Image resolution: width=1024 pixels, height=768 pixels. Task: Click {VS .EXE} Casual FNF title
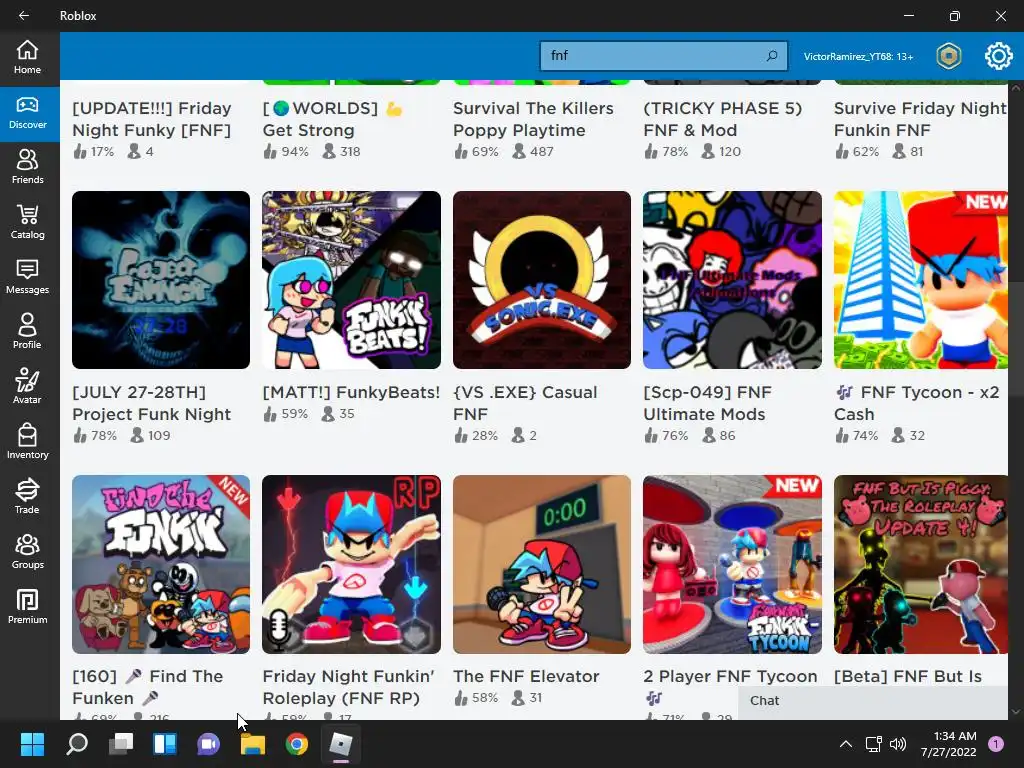[525, 403]
